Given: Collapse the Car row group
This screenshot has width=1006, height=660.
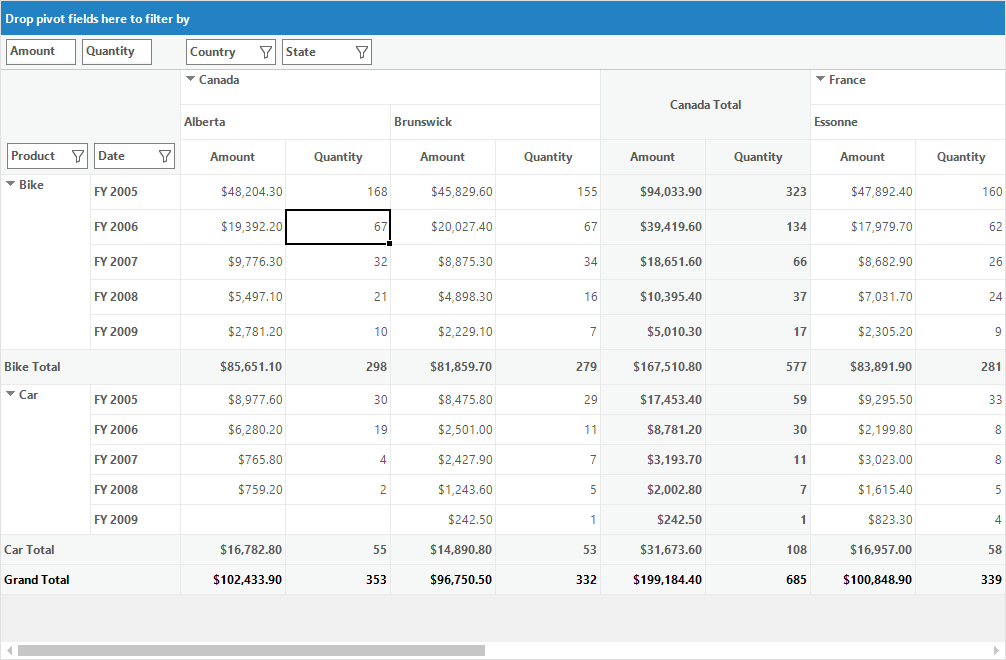Looking at the screenshot, I should pos(10,394).
